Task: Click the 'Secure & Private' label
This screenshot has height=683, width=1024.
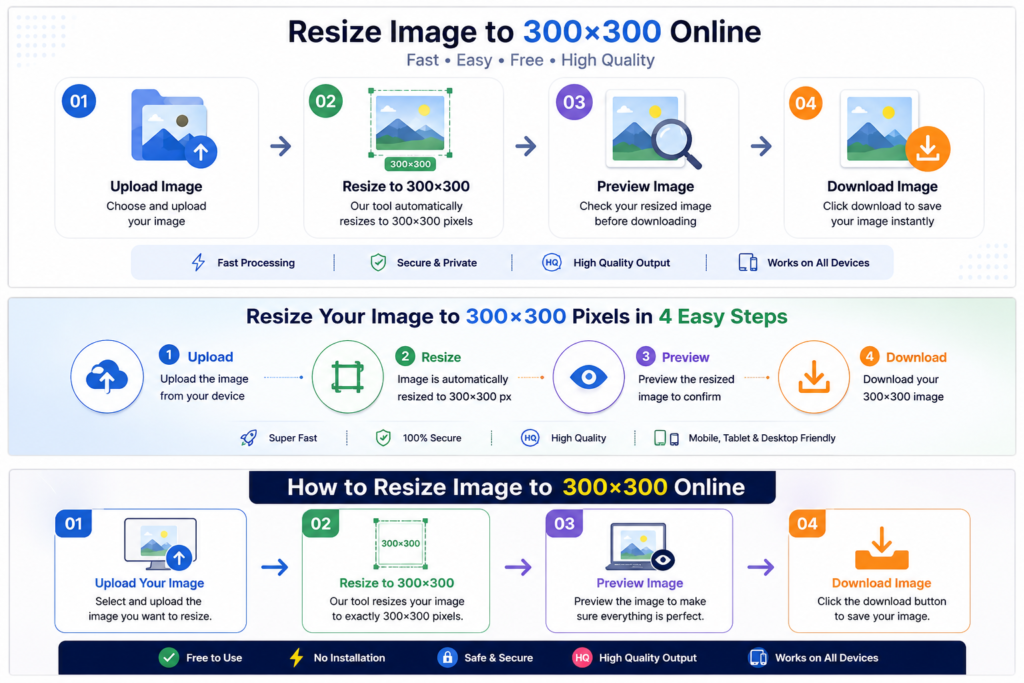Action: 437,262
